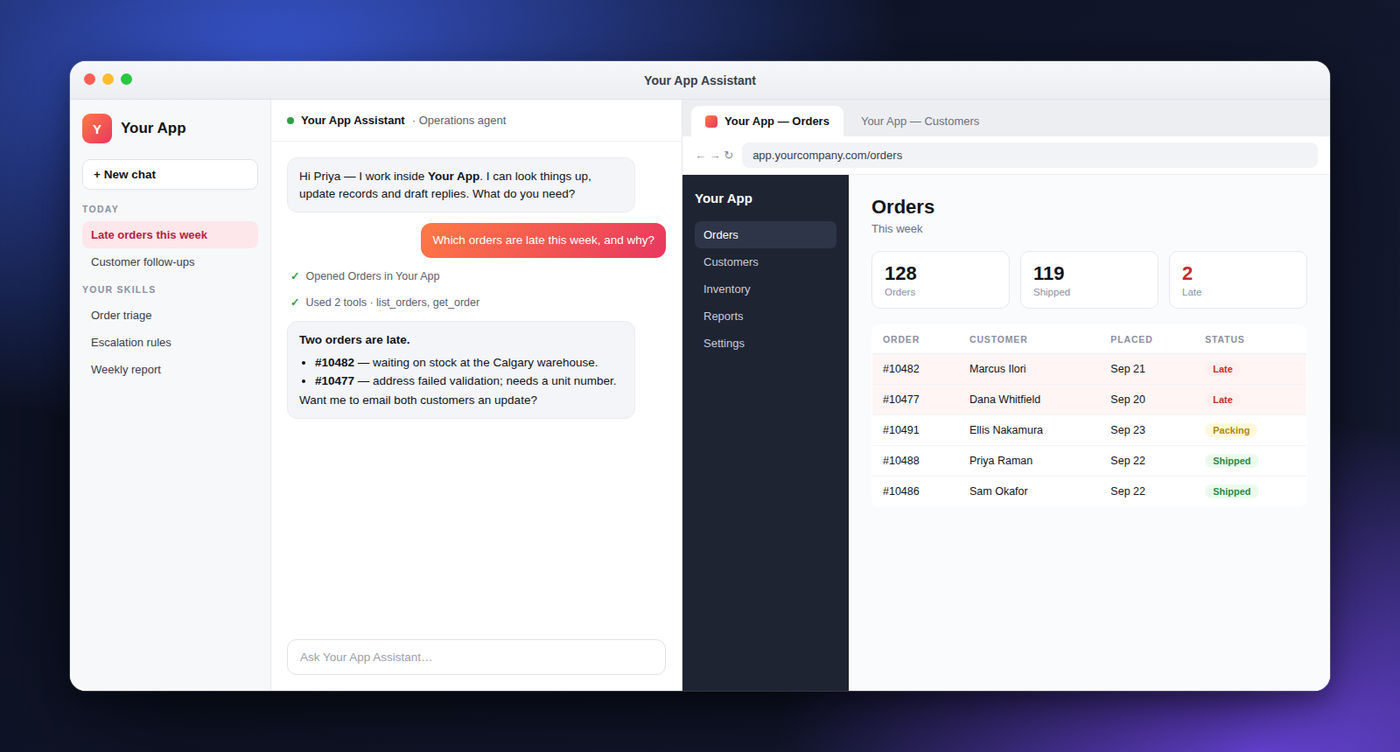Select the Escalation rules skill
Viewport: 1400px width, 752px height.
pos(170,342)
